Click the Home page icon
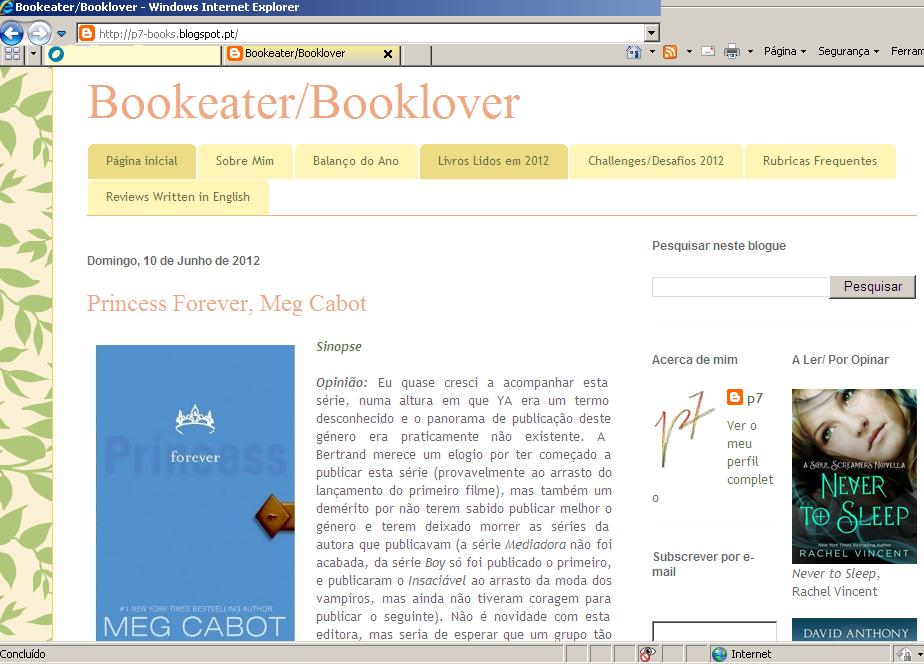The height and width of the screenshot is (664, 924). pos(634,52)
